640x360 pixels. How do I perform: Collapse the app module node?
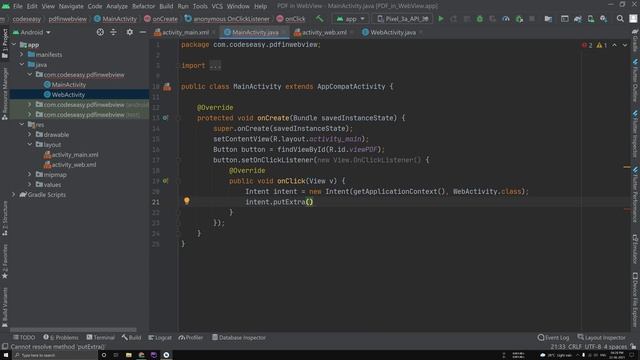tap(14, 44)
